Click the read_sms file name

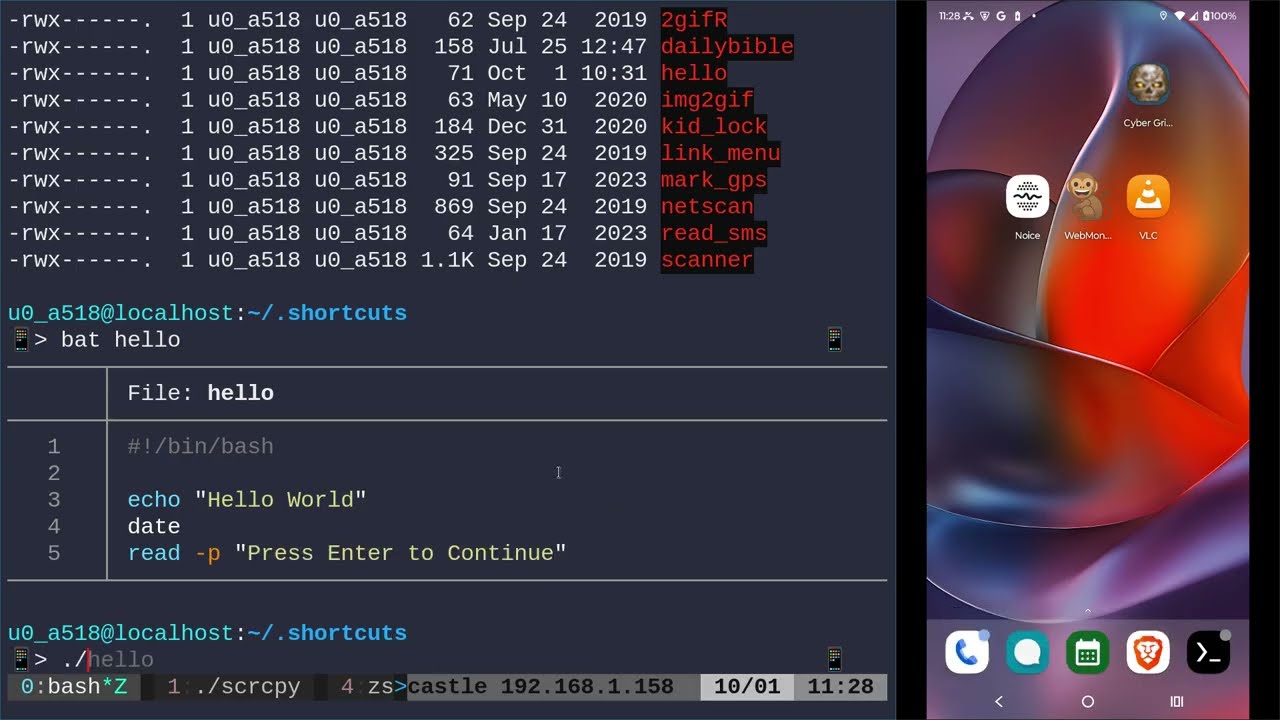tap(714, 233)
